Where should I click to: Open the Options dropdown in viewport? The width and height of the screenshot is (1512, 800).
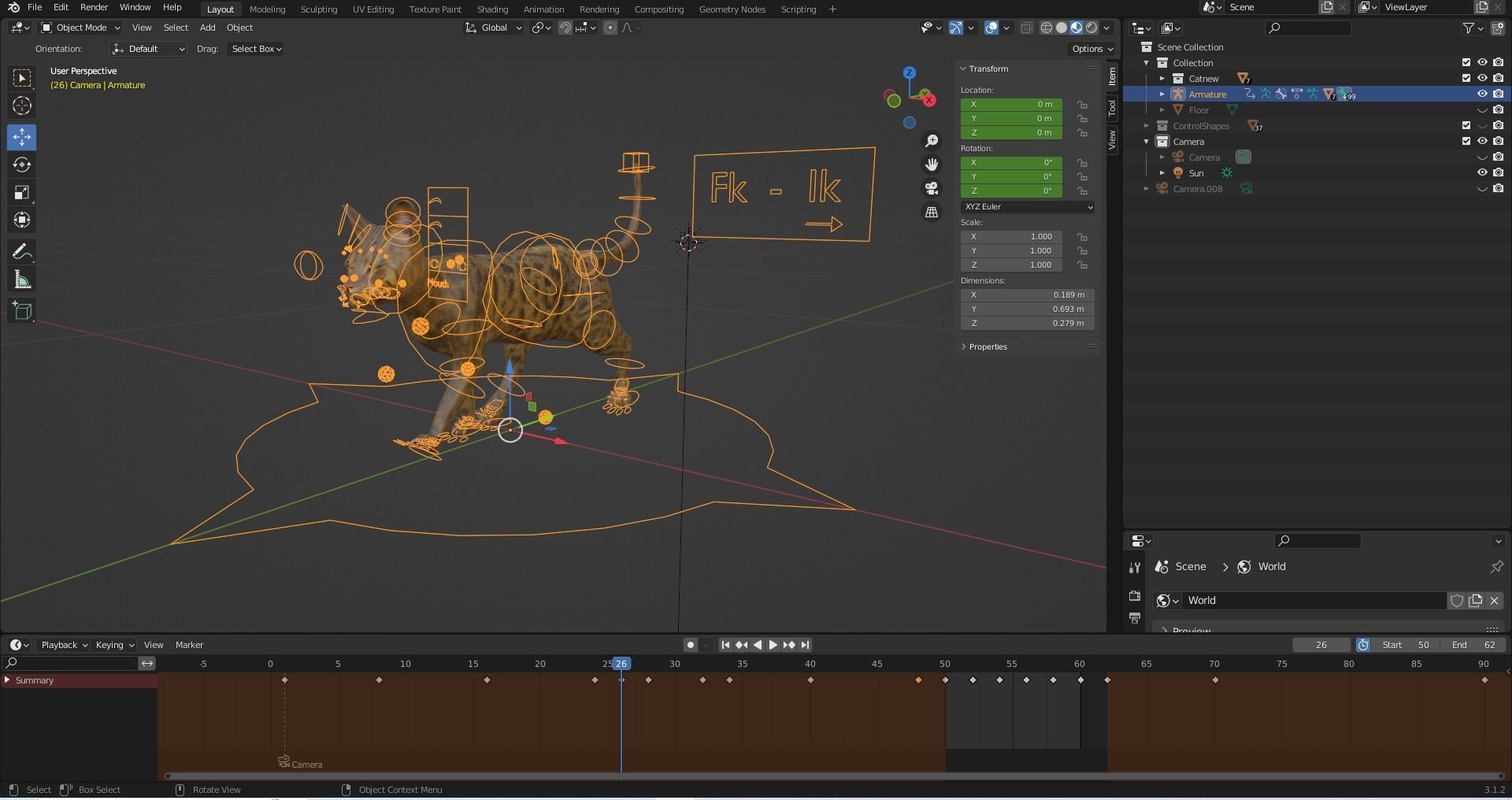point(1092,49)
